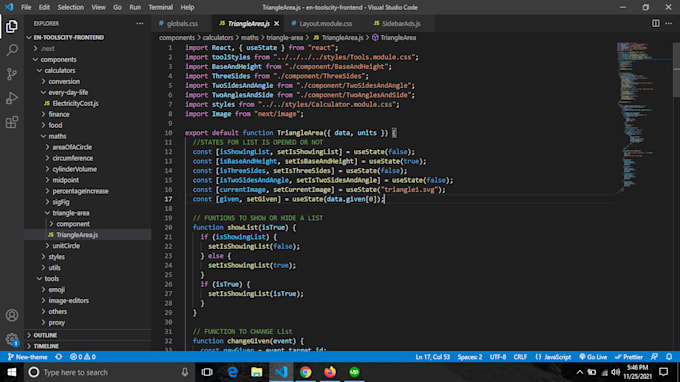Open the Accounts menu icon

(12, 315)
